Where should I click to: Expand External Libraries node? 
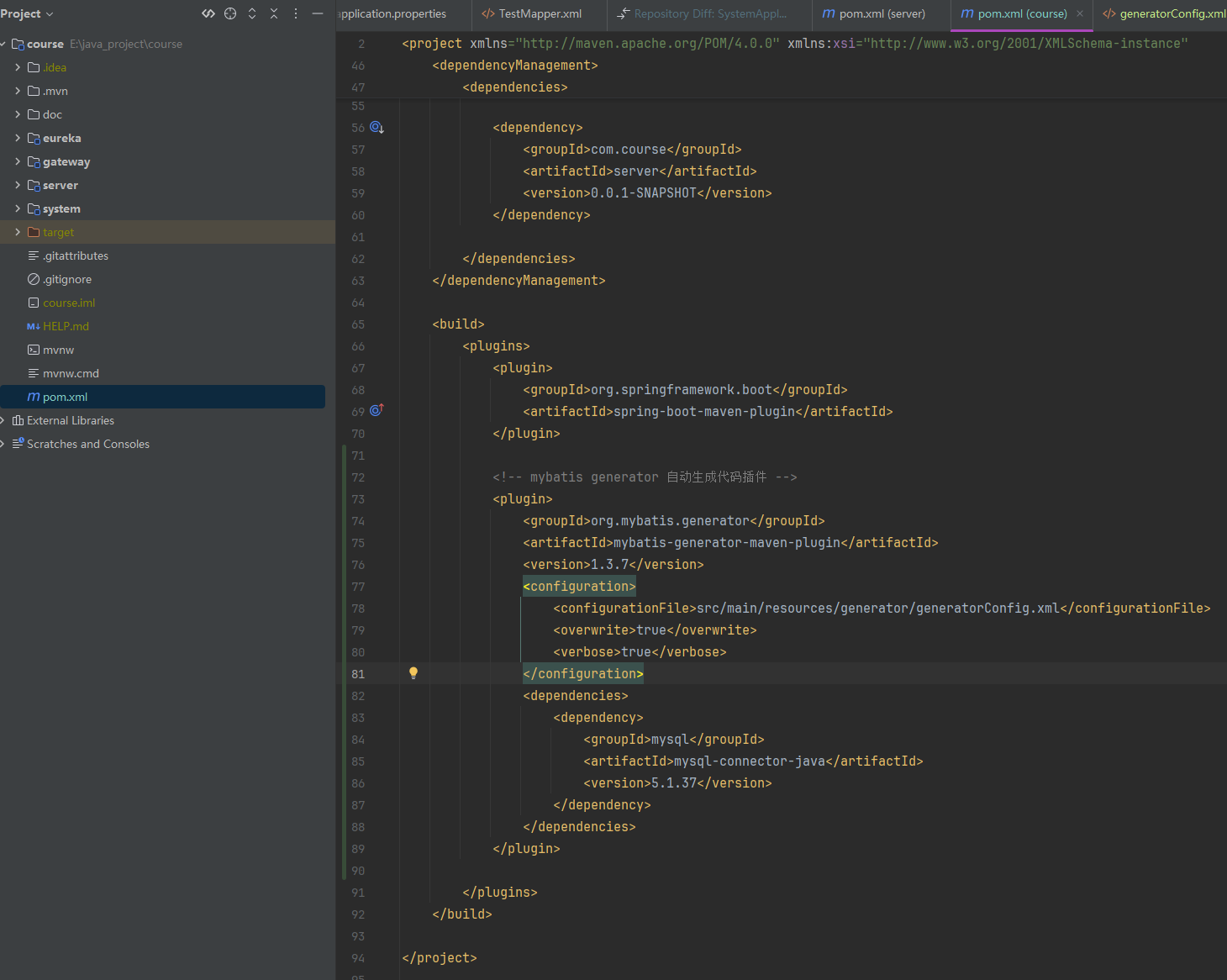click(3, 420)
